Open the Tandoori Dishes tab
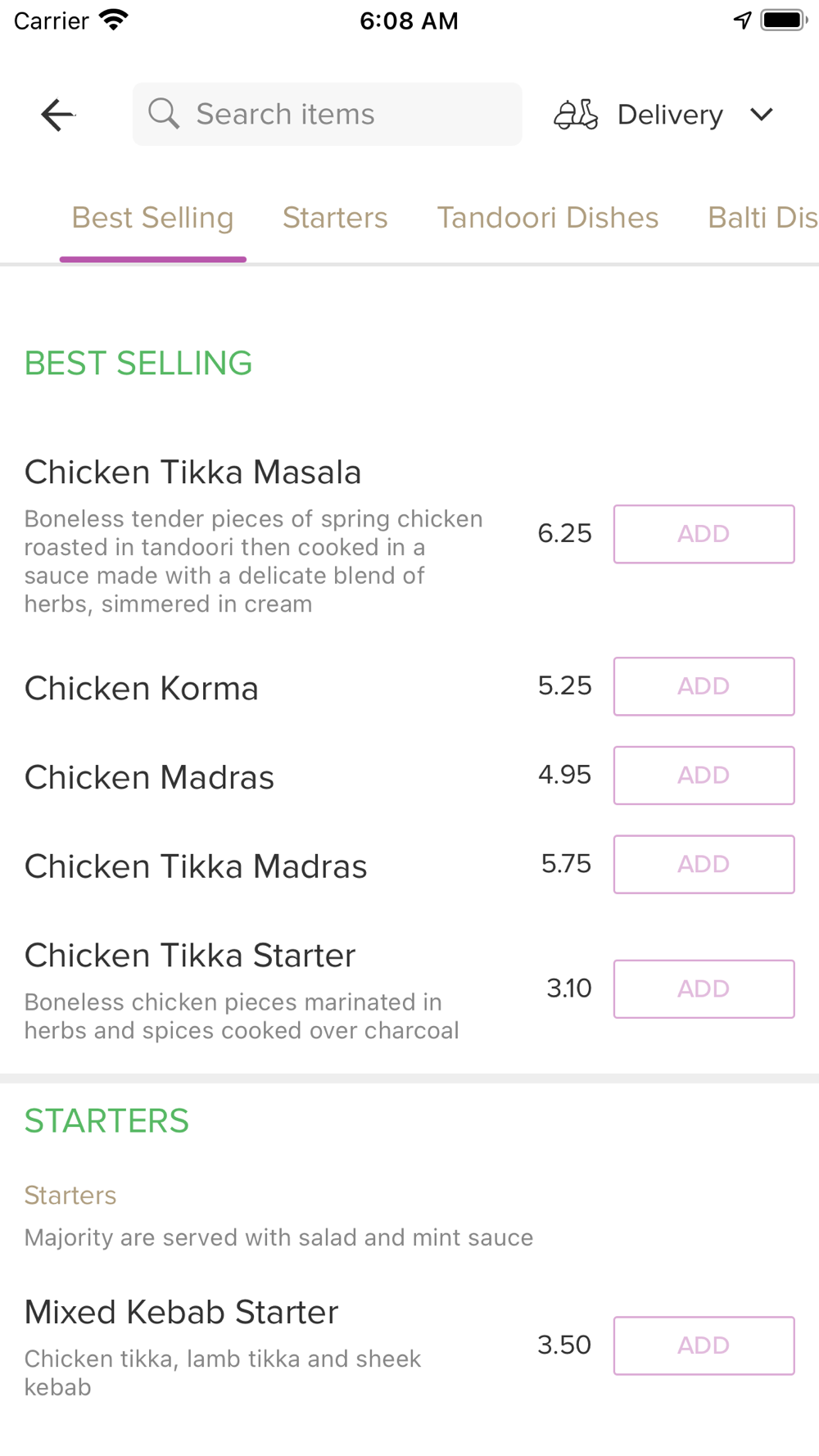This screenshot has height=1456, width=819. click(547, 218)
